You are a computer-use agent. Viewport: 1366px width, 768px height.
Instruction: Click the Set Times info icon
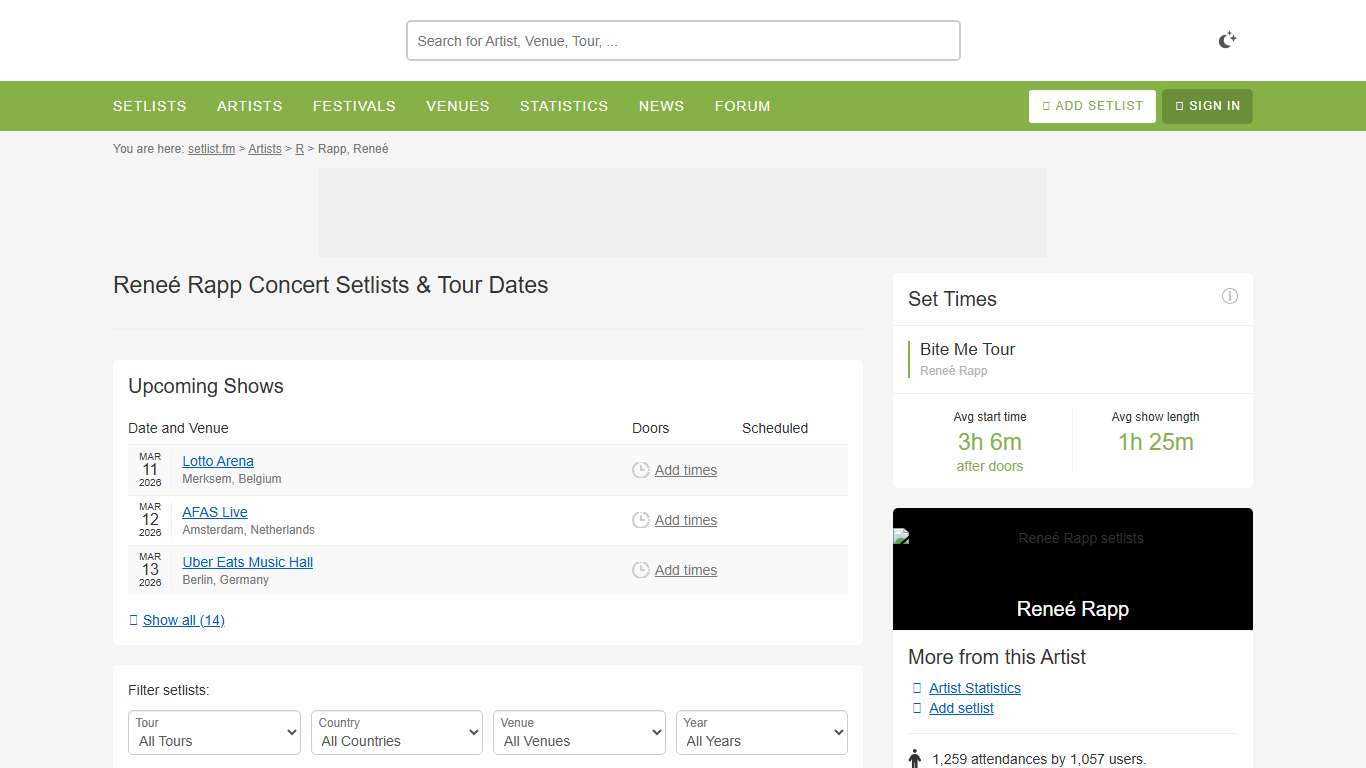[1229, 296]
